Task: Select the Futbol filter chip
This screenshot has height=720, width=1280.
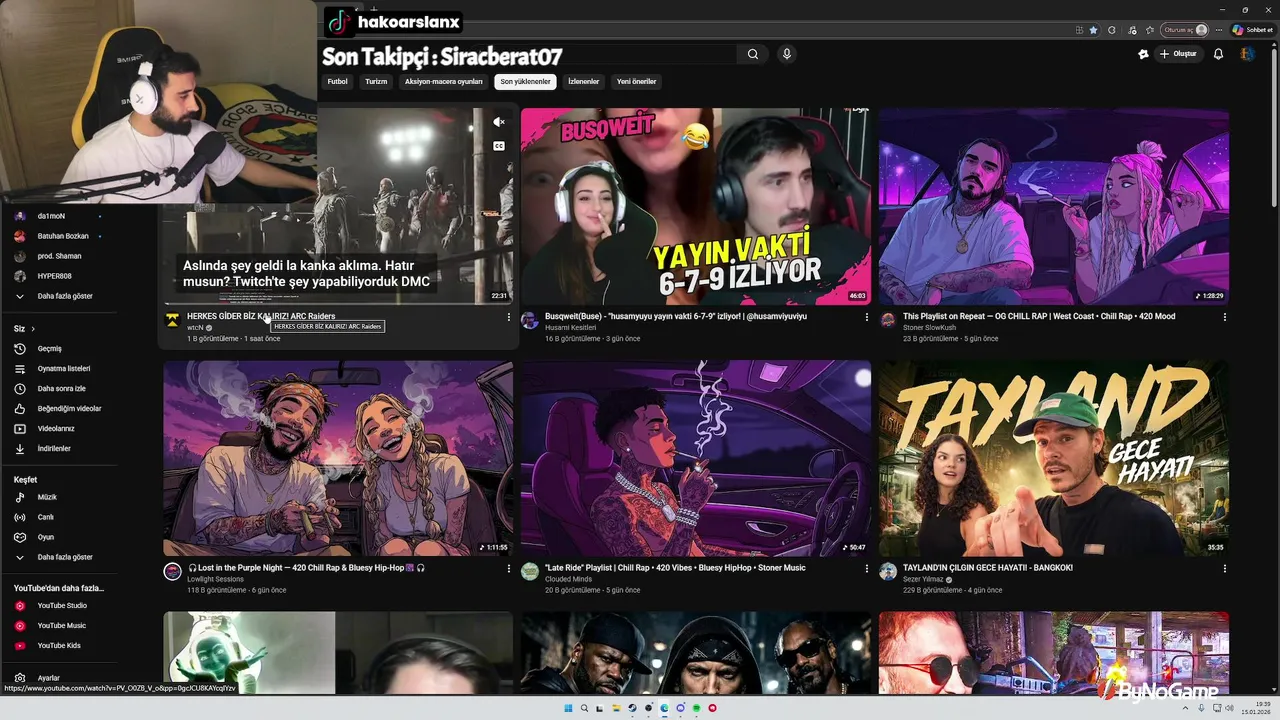Action: pyautogui.click(x=337, y=82)
